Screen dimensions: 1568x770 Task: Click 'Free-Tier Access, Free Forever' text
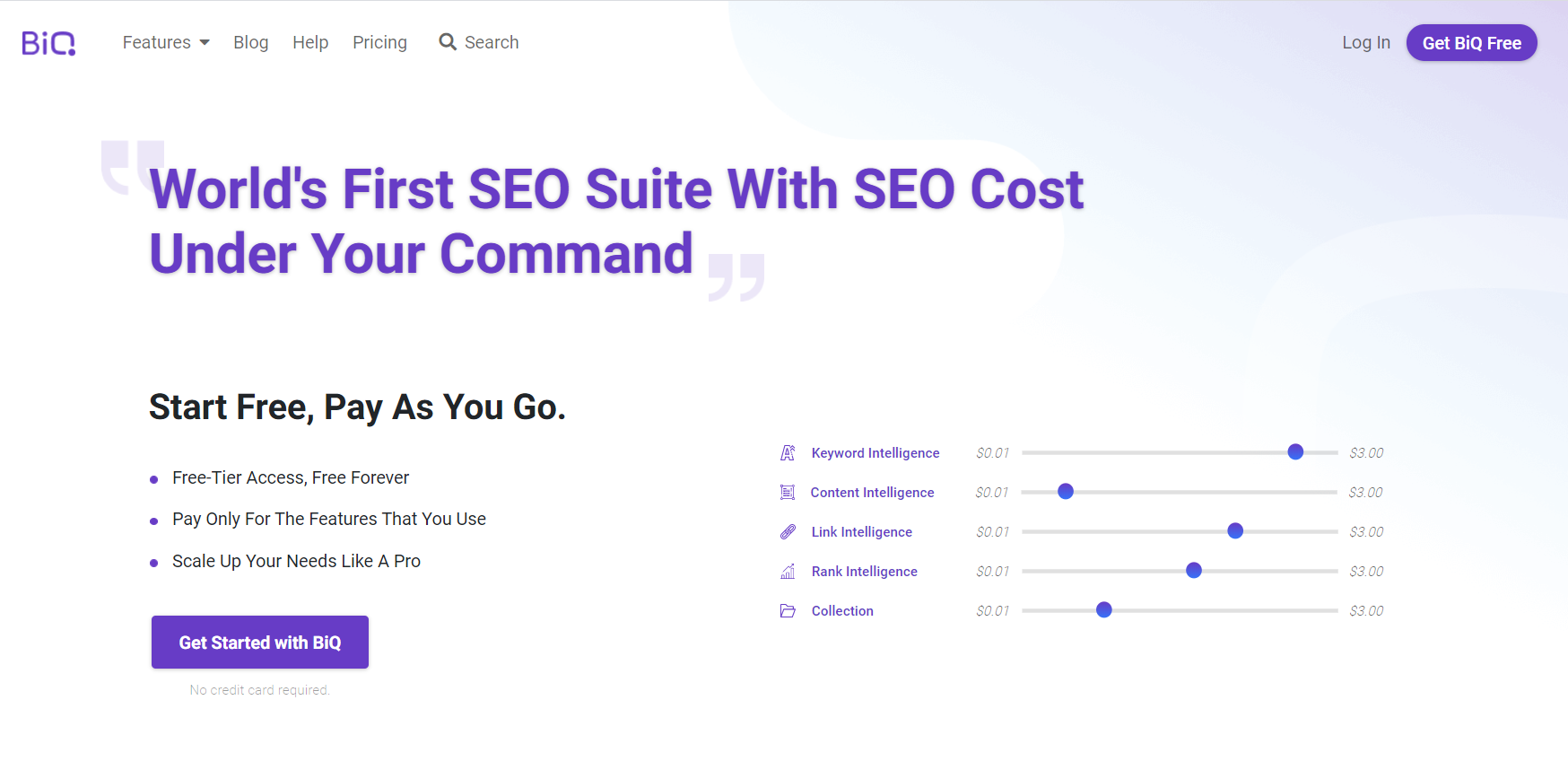(291, 477)
